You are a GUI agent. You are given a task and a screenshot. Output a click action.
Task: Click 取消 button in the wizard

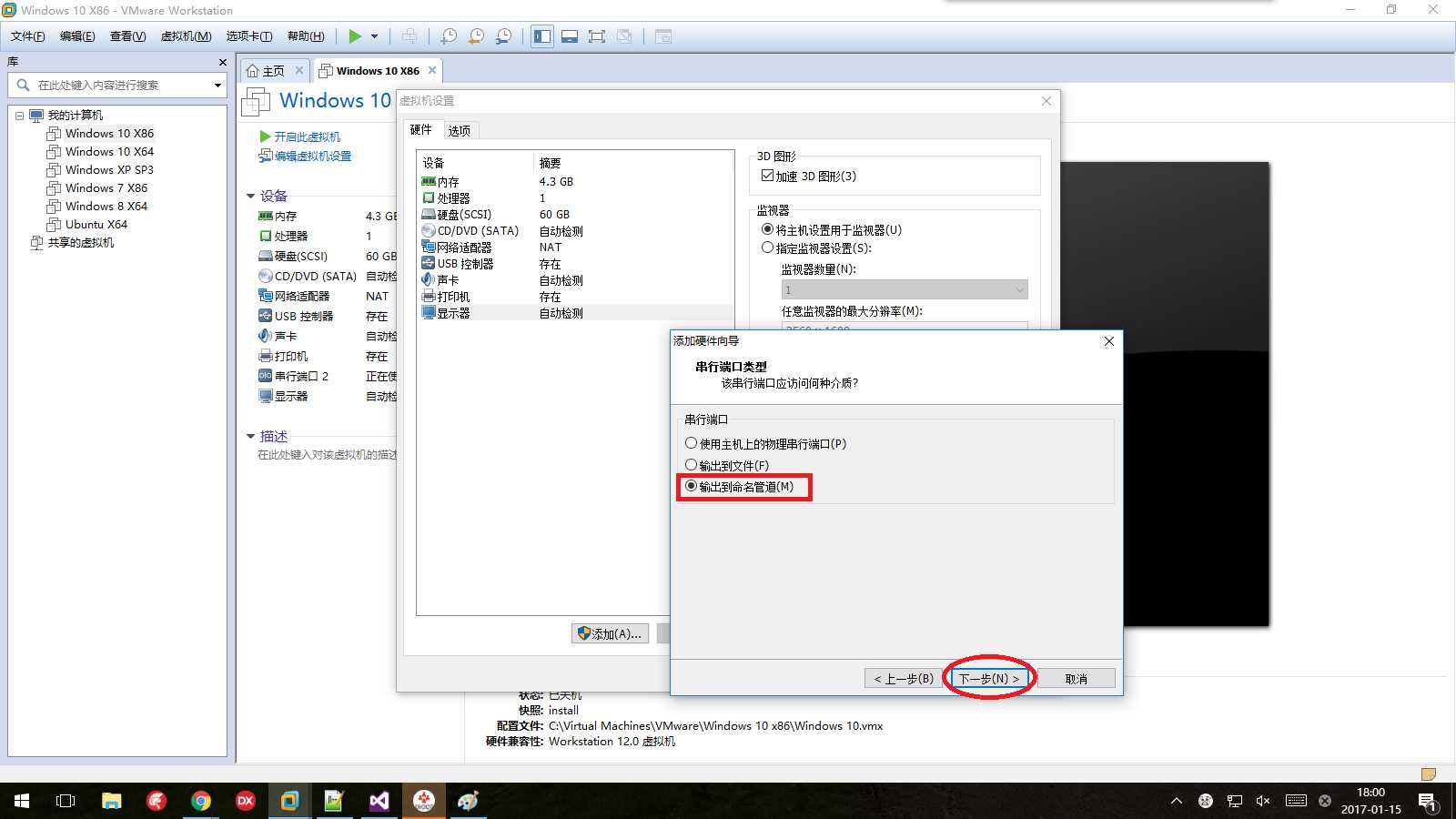click(1077, 679)
